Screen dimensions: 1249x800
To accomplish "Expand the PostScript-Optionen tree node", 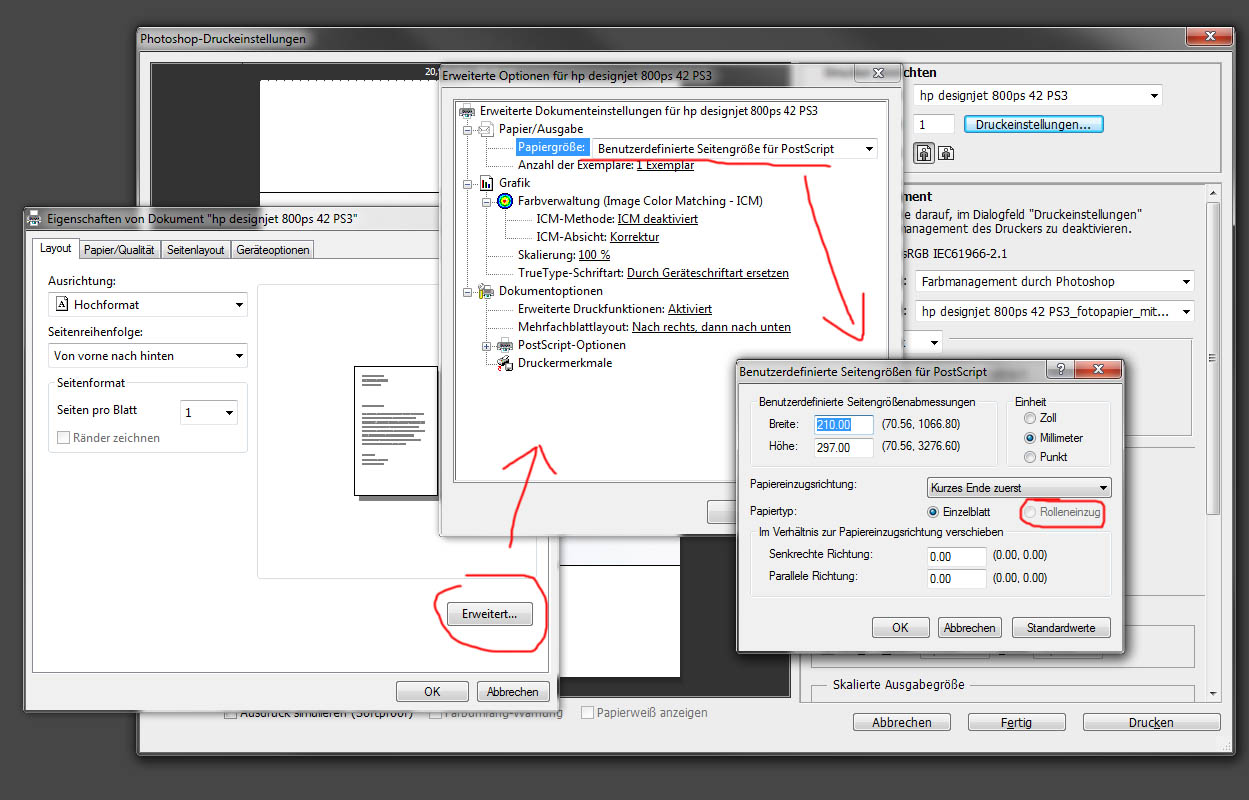I will (x=486, y=345).
